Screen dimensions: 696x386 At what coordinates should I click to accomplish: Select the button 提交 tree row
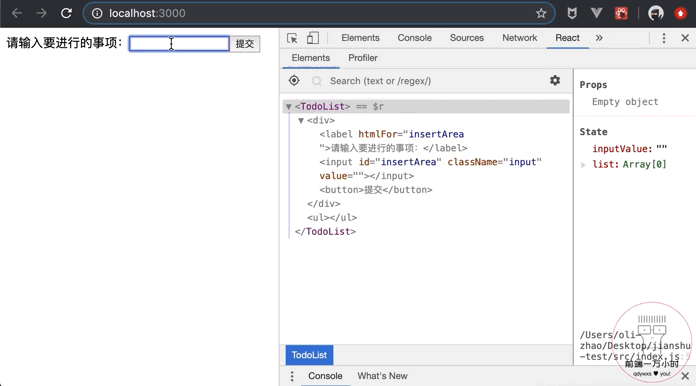(376, 190)
